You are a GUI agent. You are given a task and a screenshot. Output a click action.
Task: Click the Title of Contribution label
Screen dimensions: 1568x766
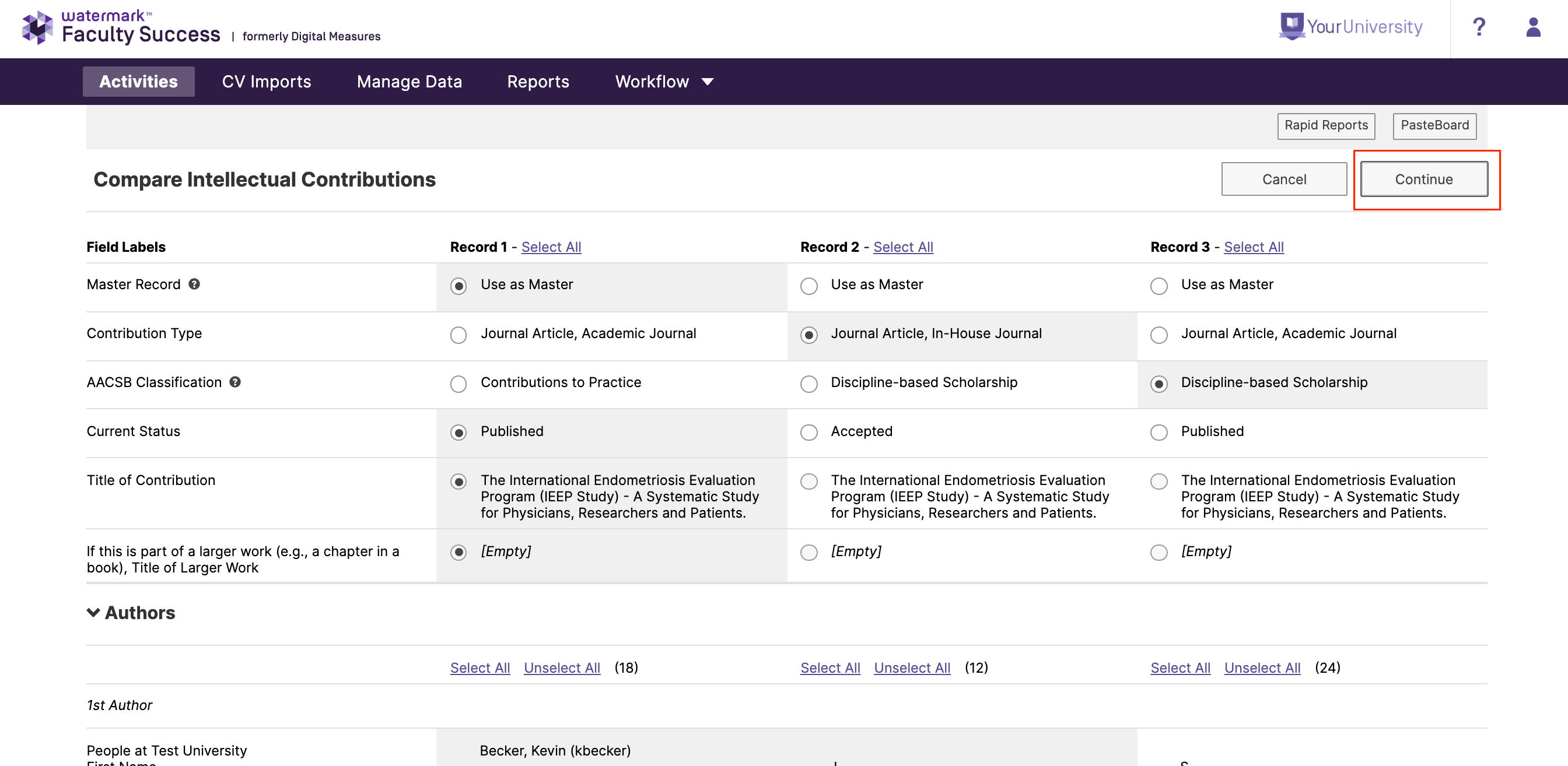(x=151, y=480)
